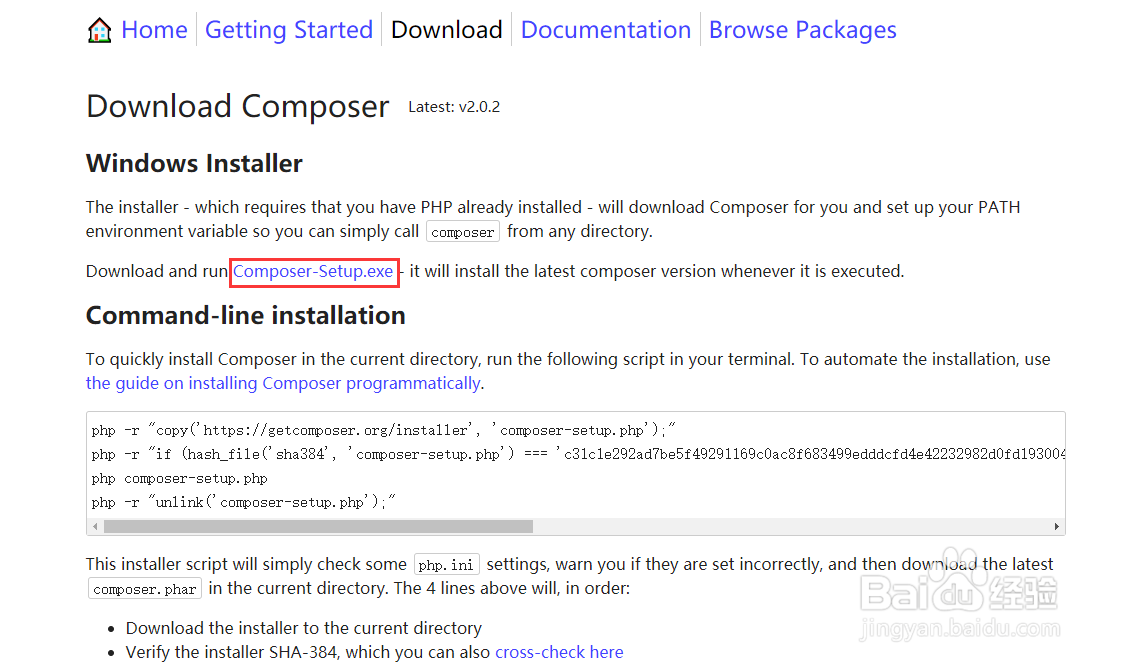The height and width of the screenshot is (667, 1121).
Task: Click the inline composer code label
Action: [x=463, y=232]
